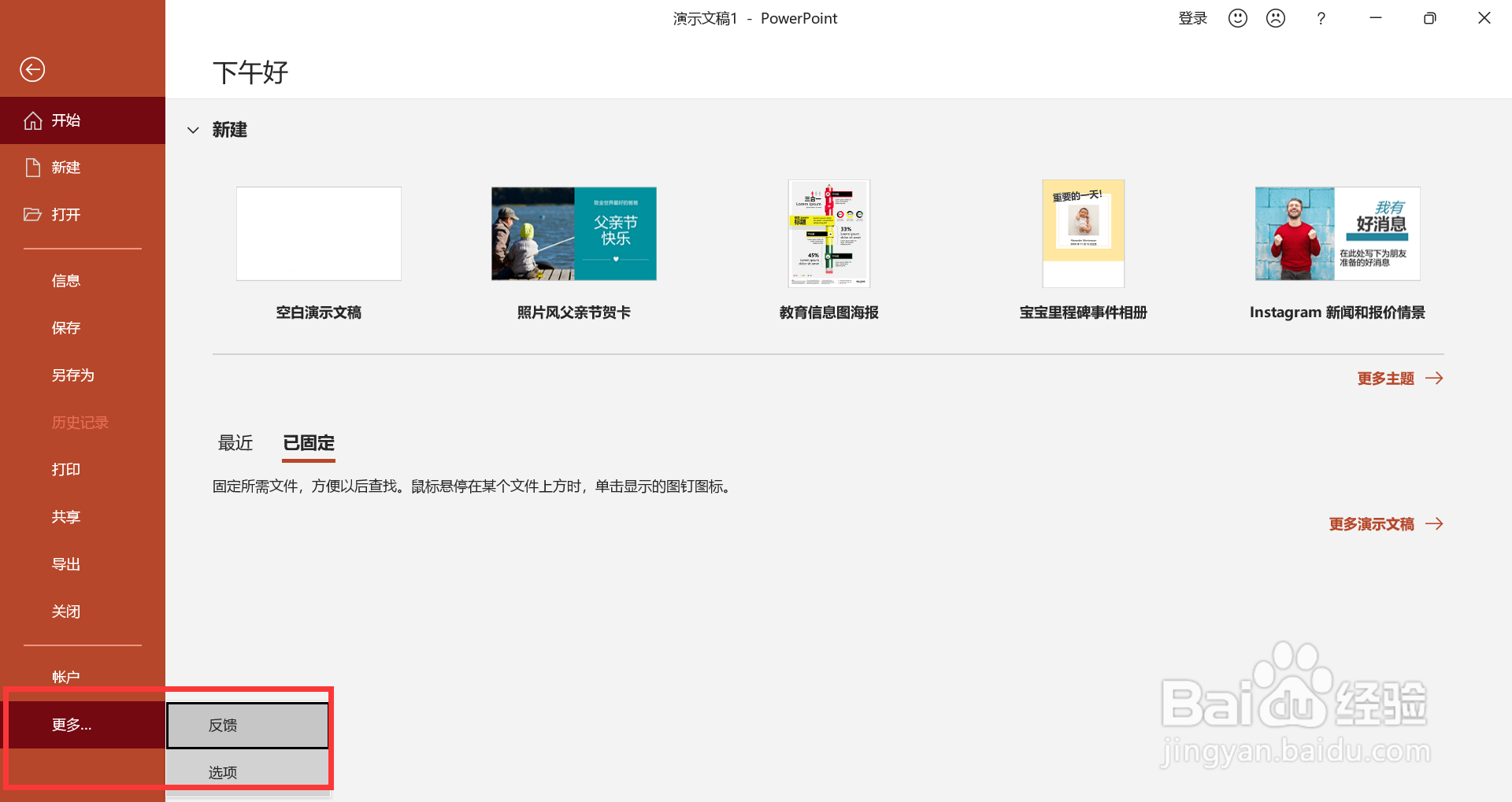
Task: Click the question mark help icon
Action: (1321, 18)
